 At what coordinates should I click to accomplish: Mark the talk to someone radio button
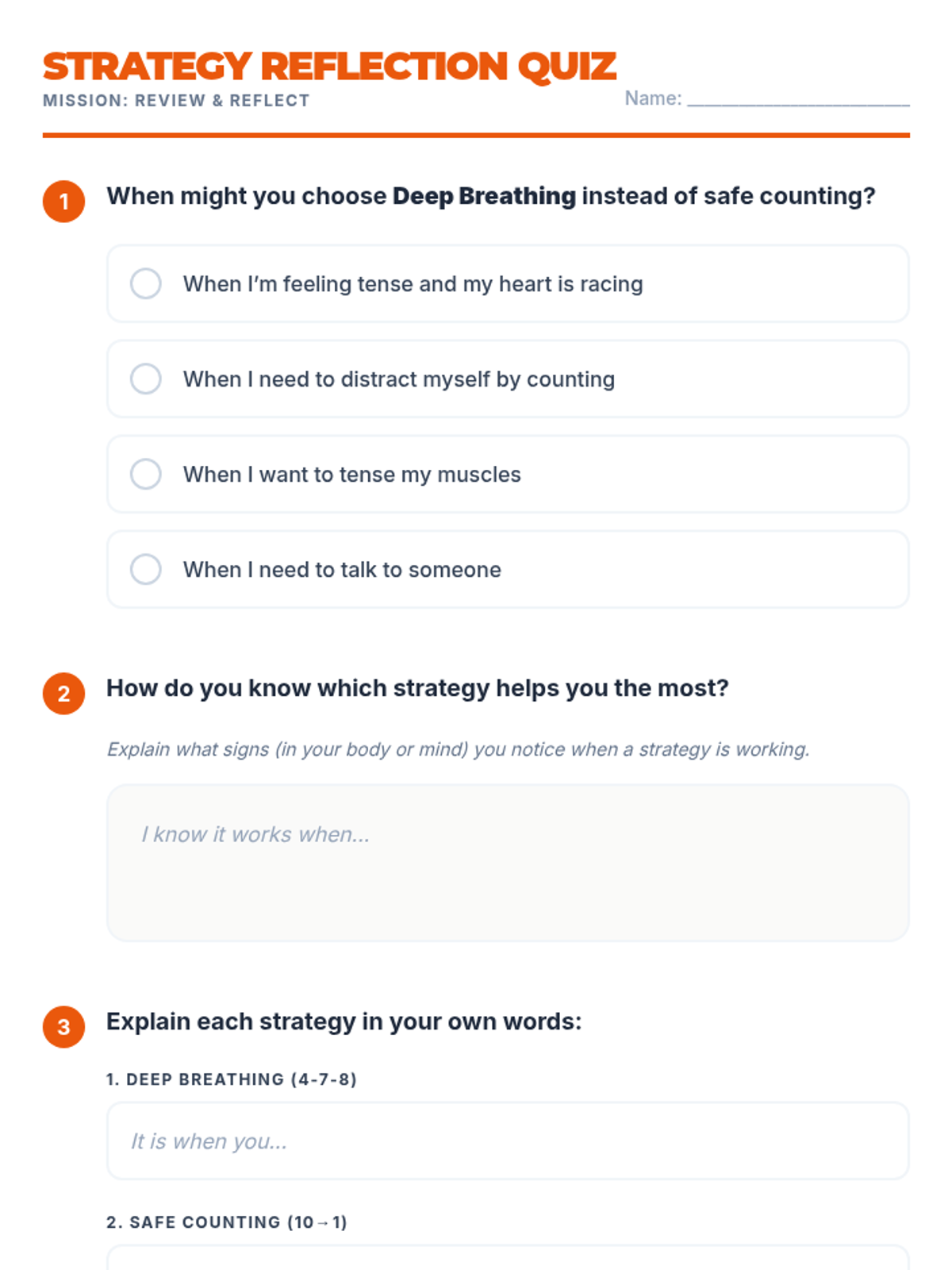(x=146, y=569)
